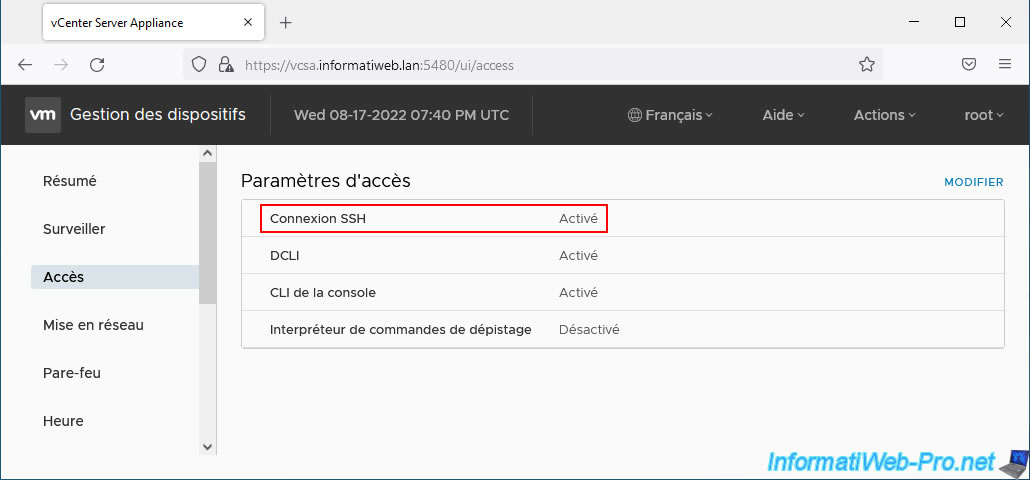Open the Firefox hamburger menu
This screenshot has width=1030, height=480.
click(x=1004, y=64)
